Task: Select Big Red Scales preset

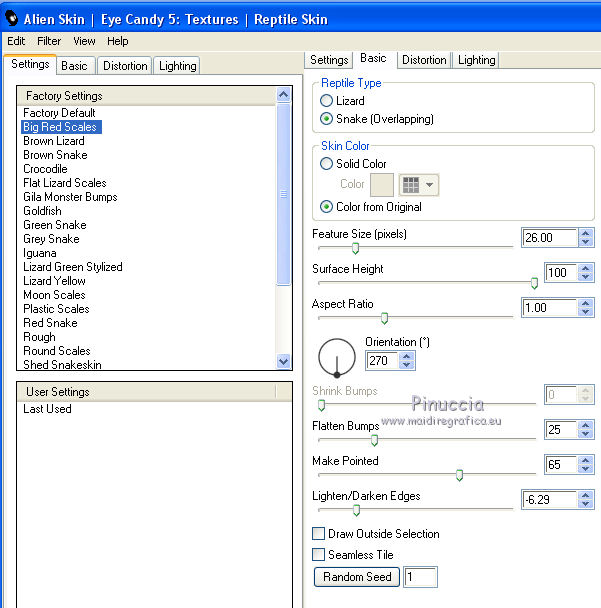Action: pyautogui.click(x=61, y=127)
